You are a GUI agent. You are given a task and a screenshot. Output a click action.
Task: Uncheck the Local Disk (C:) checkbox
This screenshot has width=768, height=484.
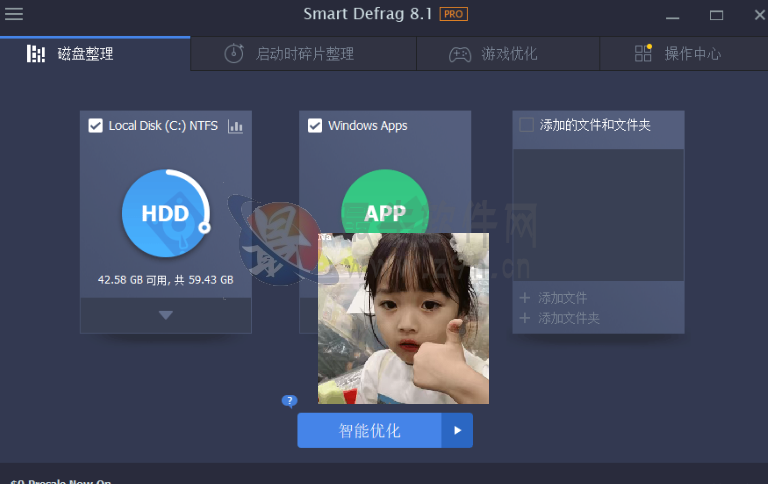(96, 126)
